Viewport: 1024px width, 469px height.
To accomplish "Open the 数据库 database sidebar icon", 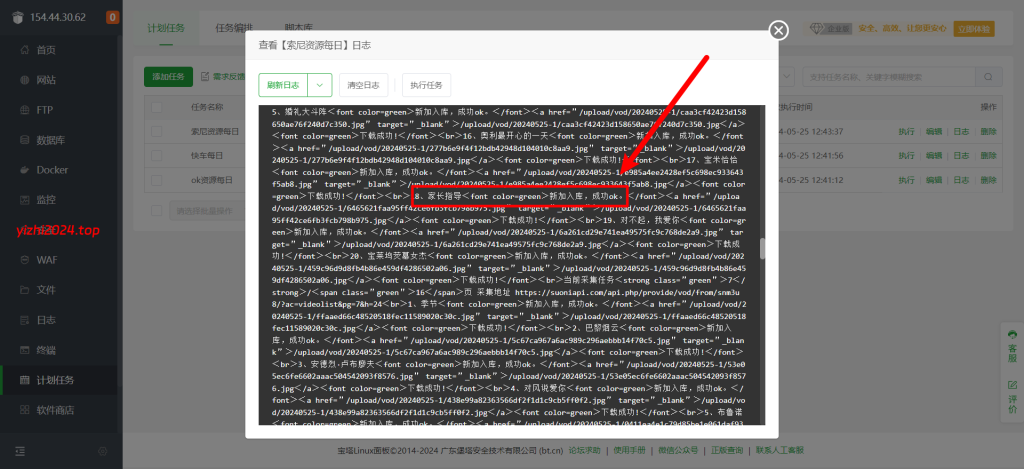I will pyautogui.click(x=24, y=140).
